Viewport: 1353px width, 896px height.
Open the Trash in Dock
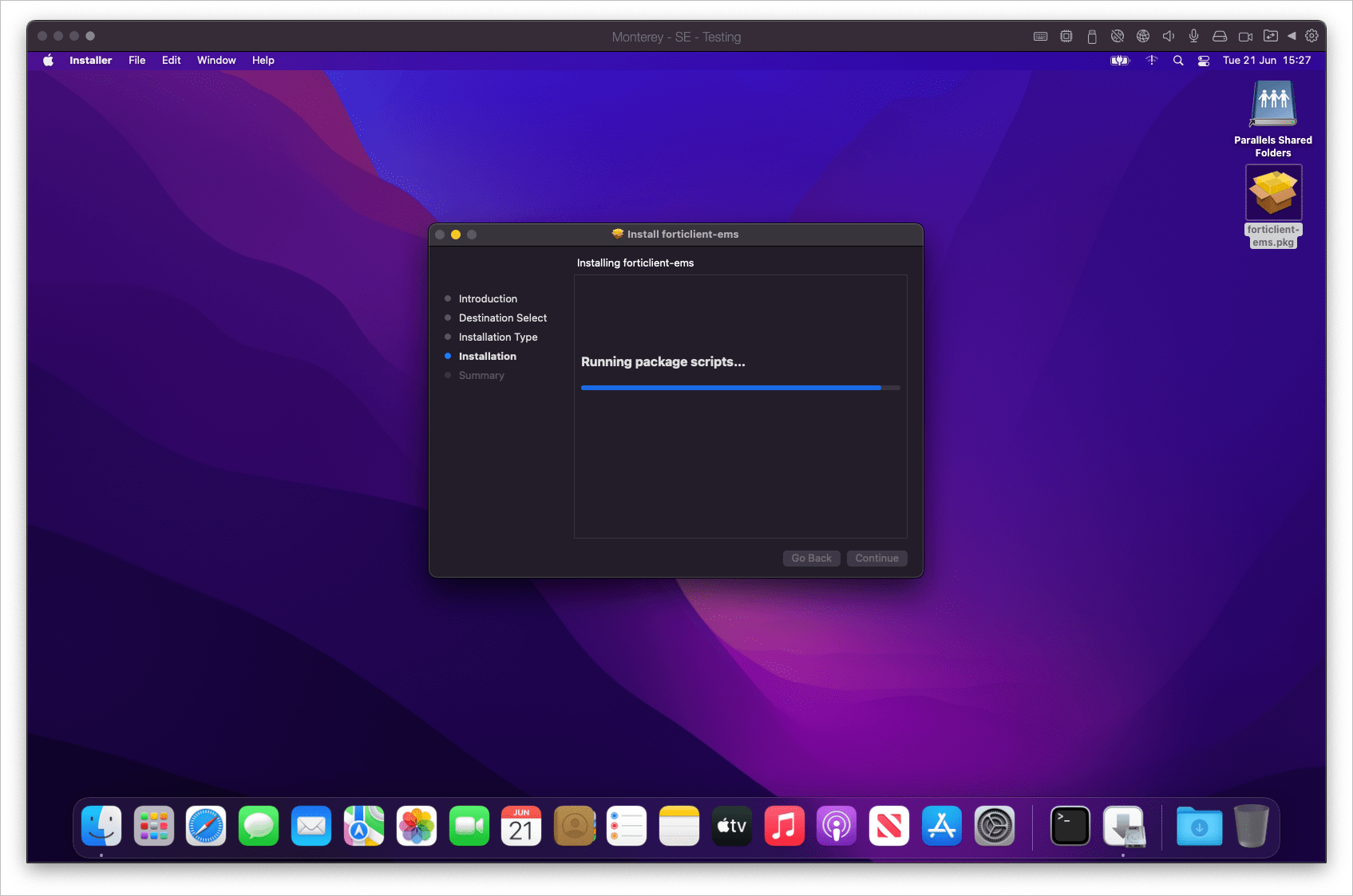[1252, 826]
